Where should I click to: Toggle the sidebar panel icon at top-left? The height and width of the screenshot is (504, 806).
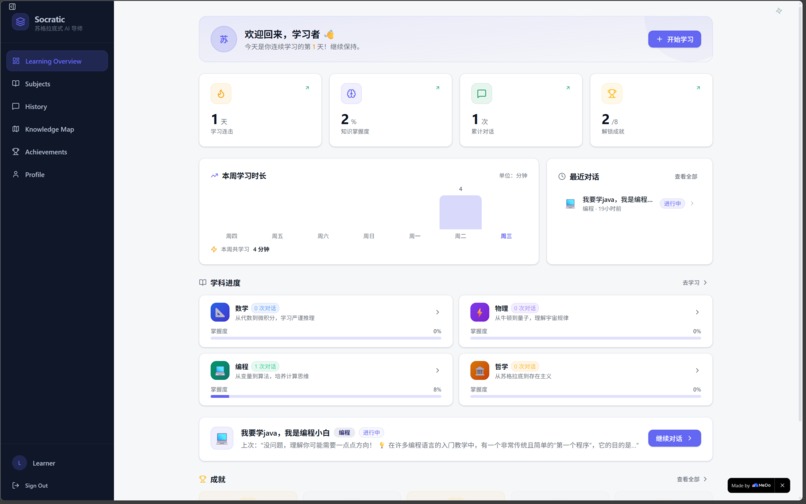(x=12, y=7)
